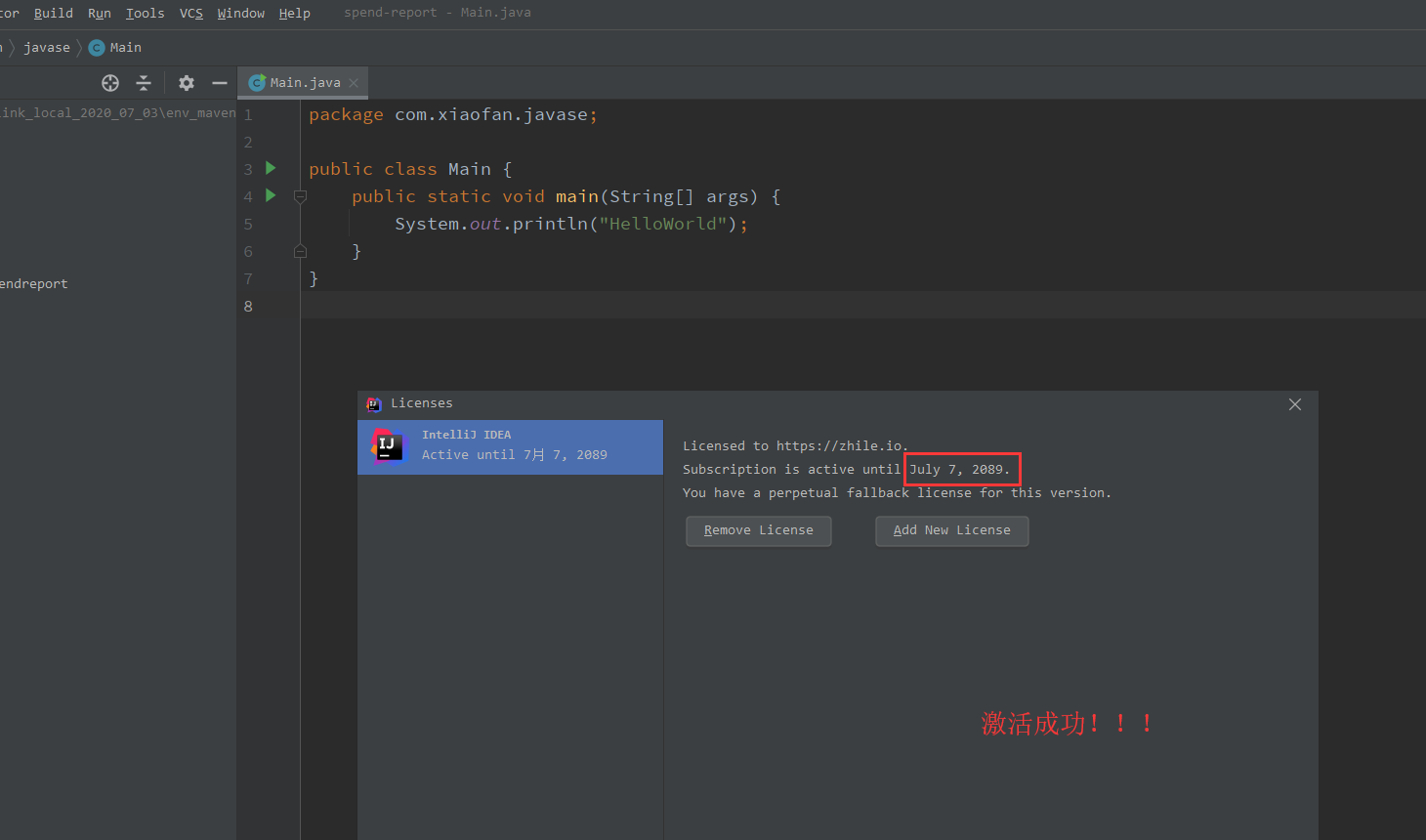Screen dimensions: 1426x840
Task: Collapse the main method fold marker at line 4
Action: point(300,196)
